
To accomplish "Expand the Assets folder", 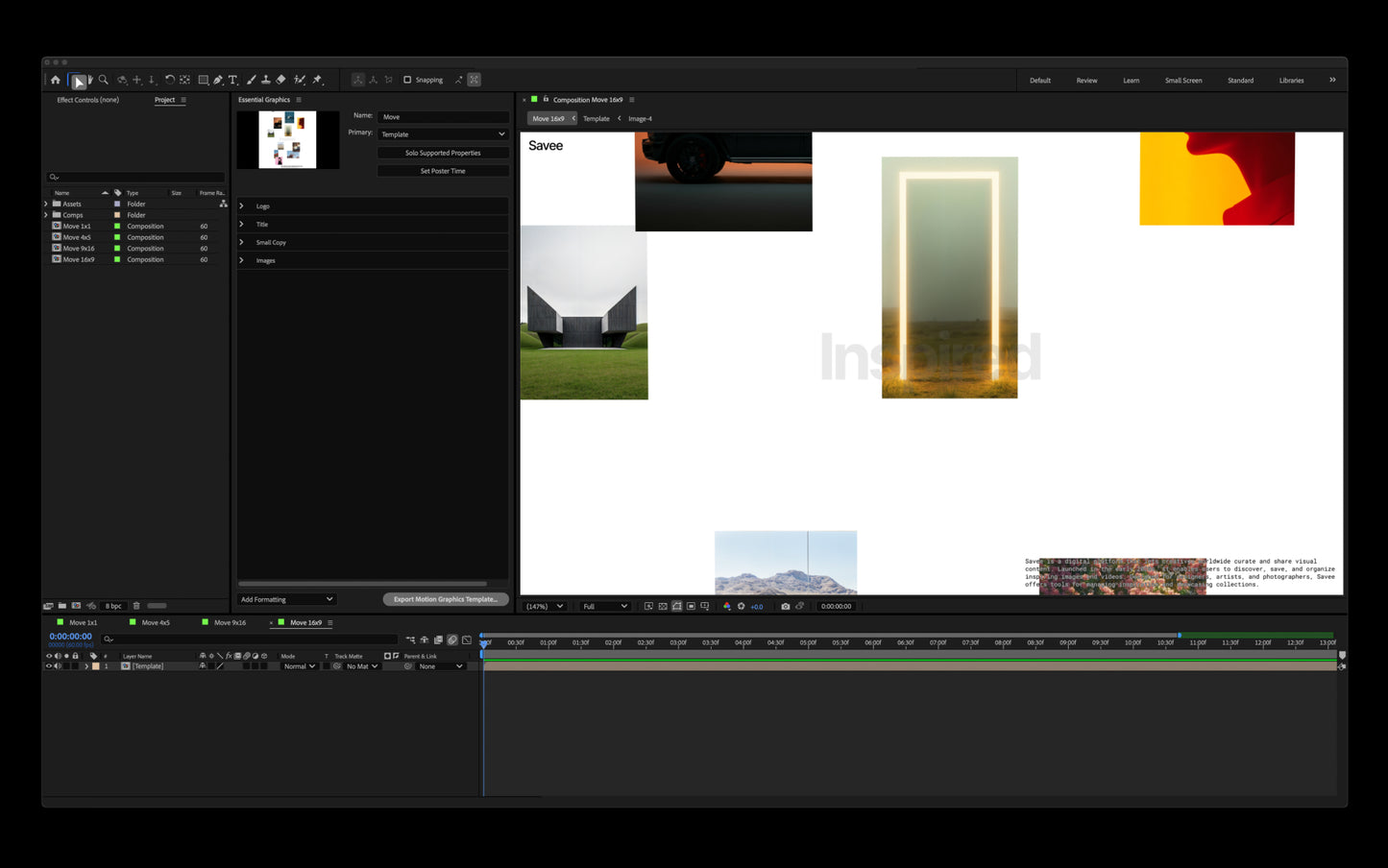I will (46, 204).
